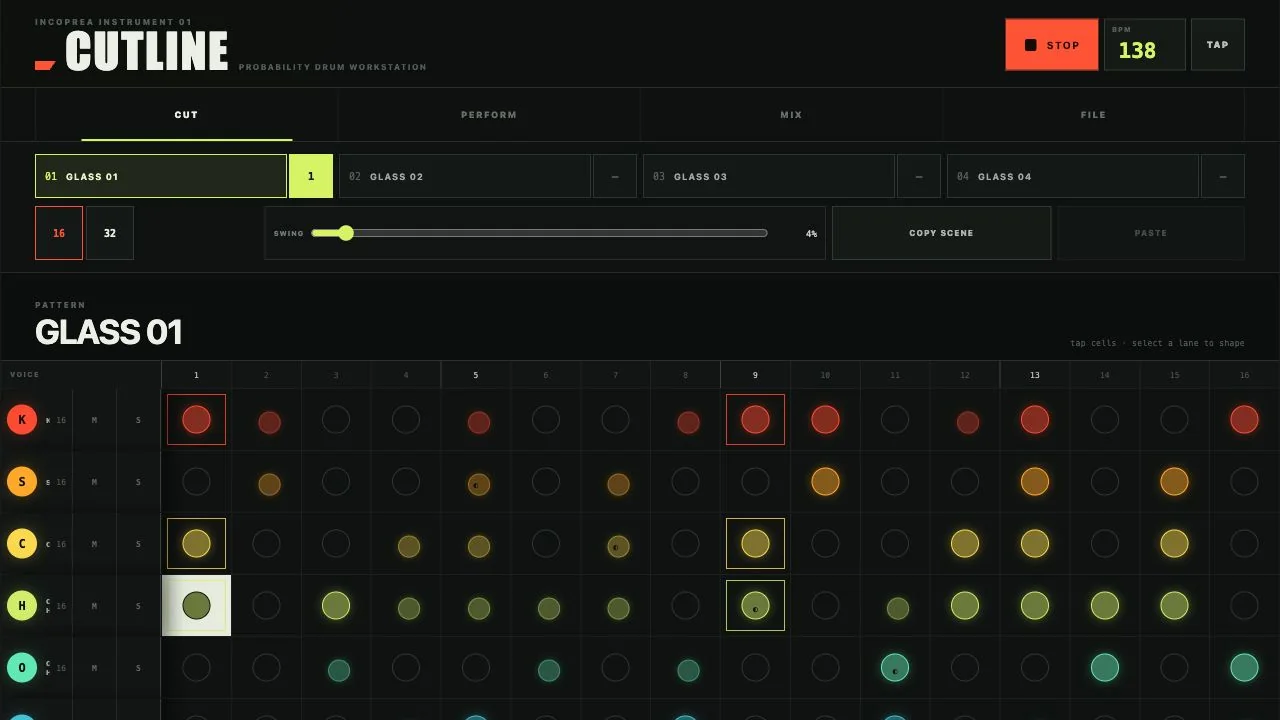Mute the H voice lane

95,606
